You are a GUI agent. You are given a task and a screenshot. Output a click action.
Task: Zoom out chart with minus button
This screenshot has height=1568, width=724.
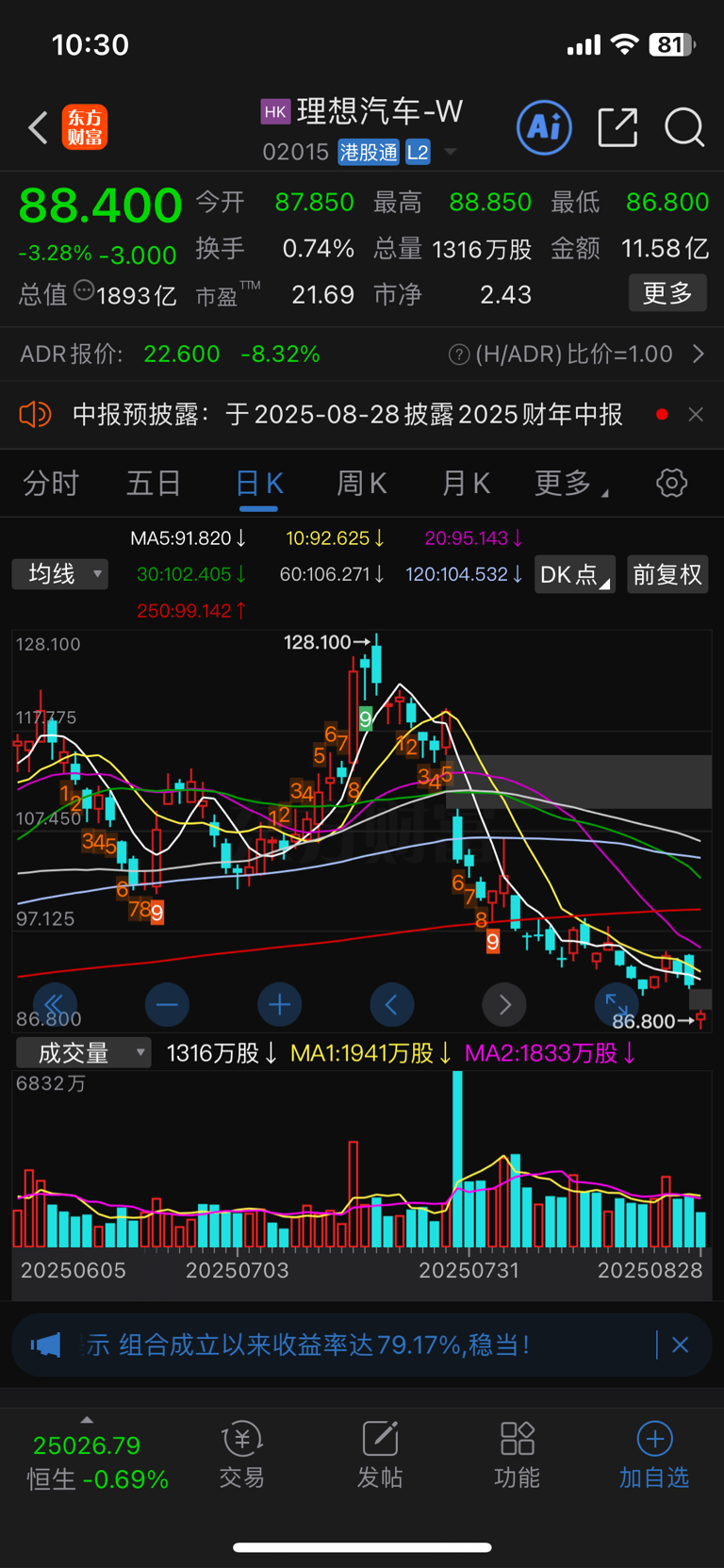coord(167,1005)
